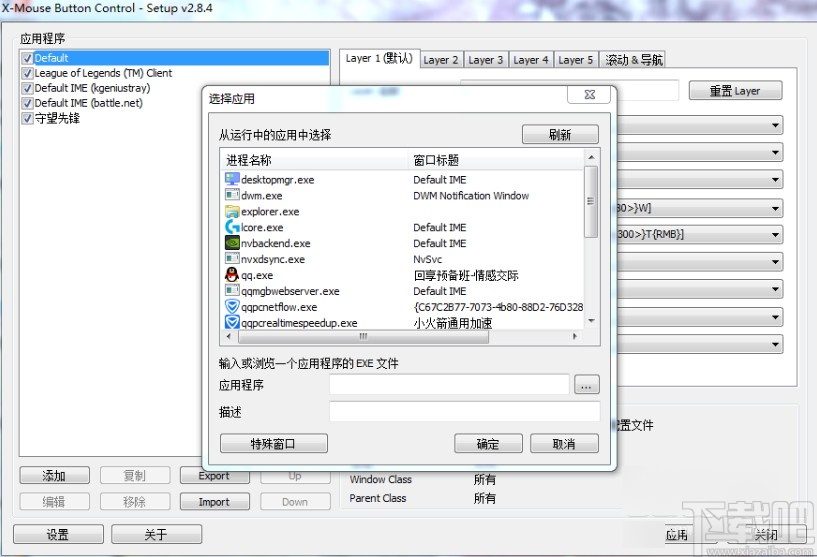Viewport: 817px width, 557px height.
Task: Select the lcore.exe Logitech icon
Action: click(232, 227)
